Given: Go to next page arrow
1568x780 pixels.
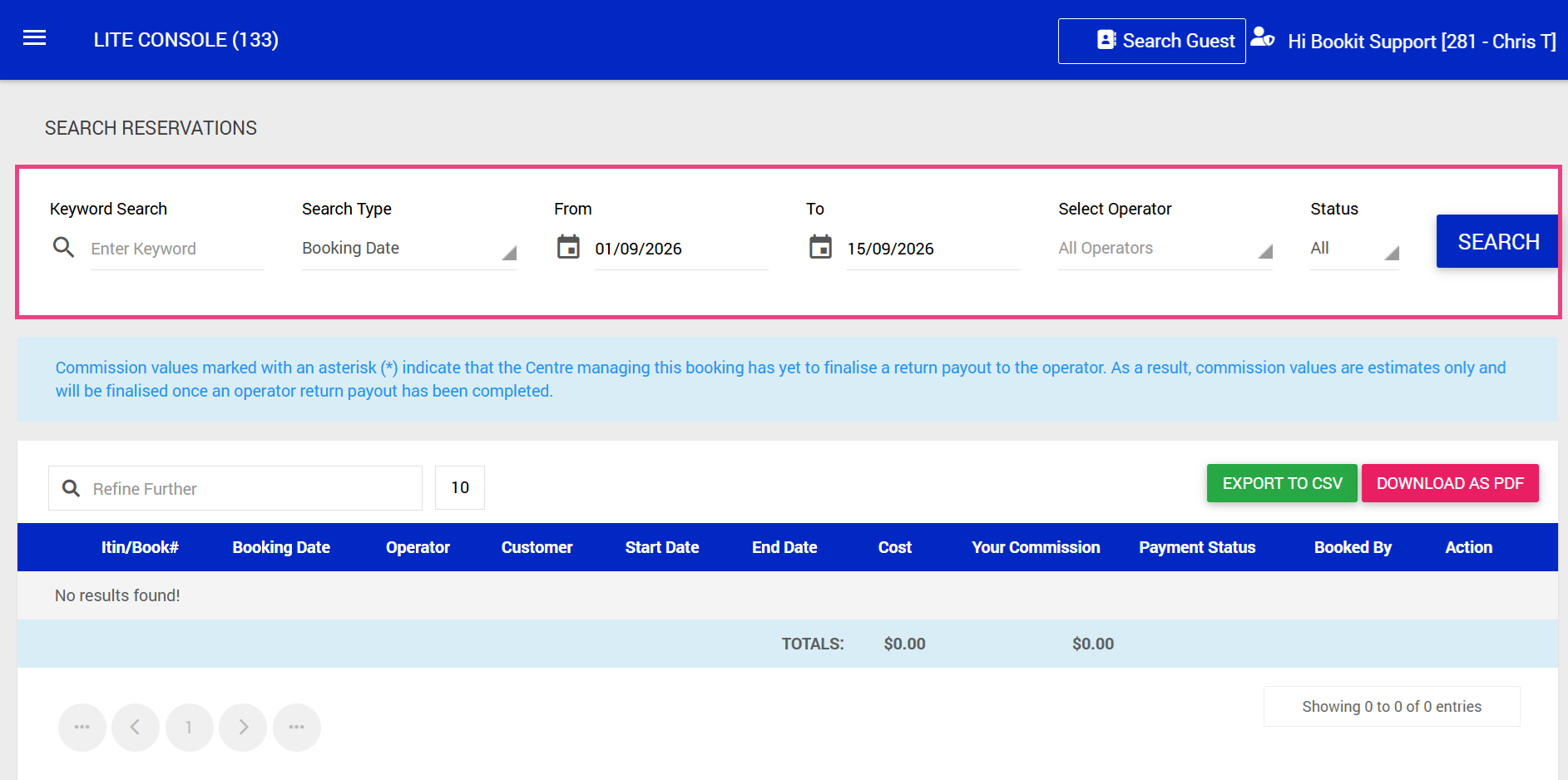Looking at the screenshot, I should (x=243, y=728).
